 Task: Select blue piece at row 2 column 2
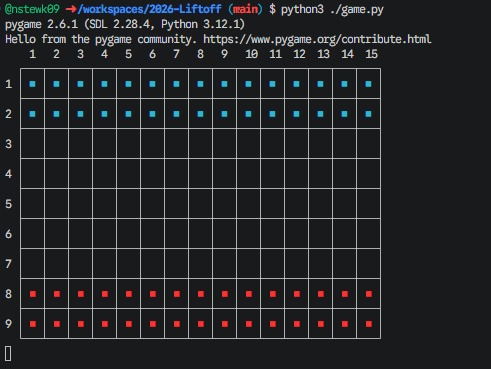56,114
